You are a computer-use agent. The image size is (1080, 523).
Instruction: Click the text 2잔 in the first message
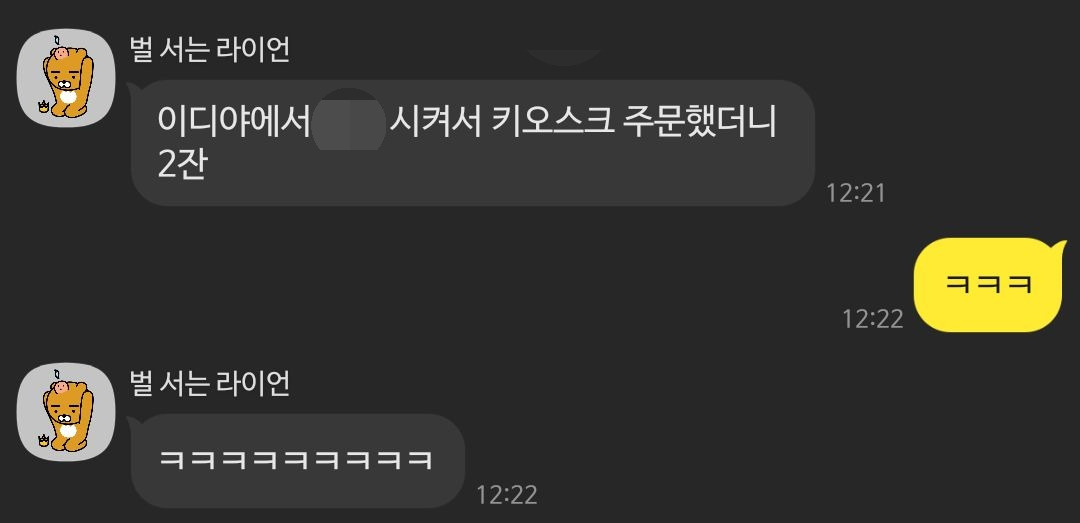pos(182,165)
